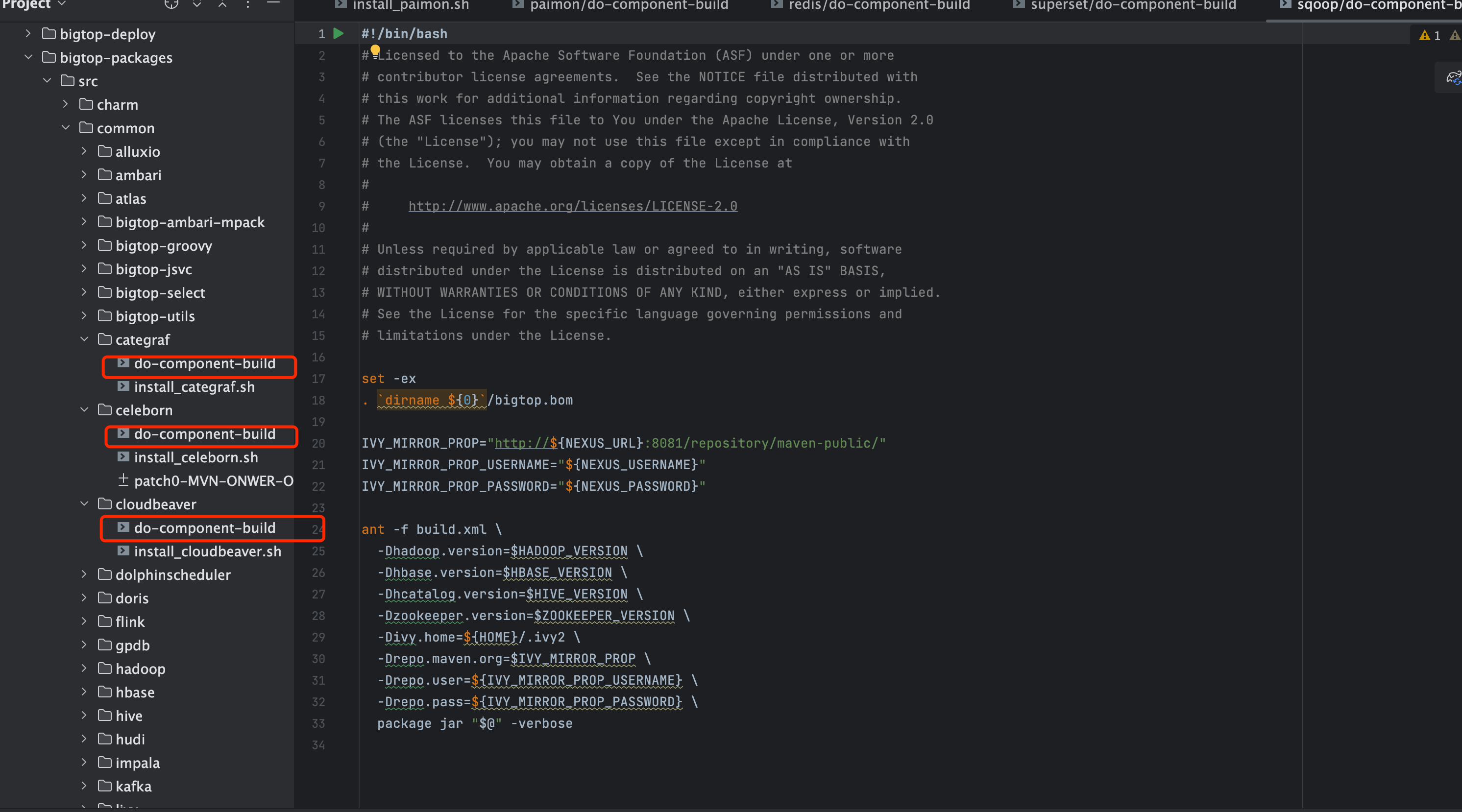1462x812 pixels.
Task: Expand the hbase folder
Action: click(84, 692)
